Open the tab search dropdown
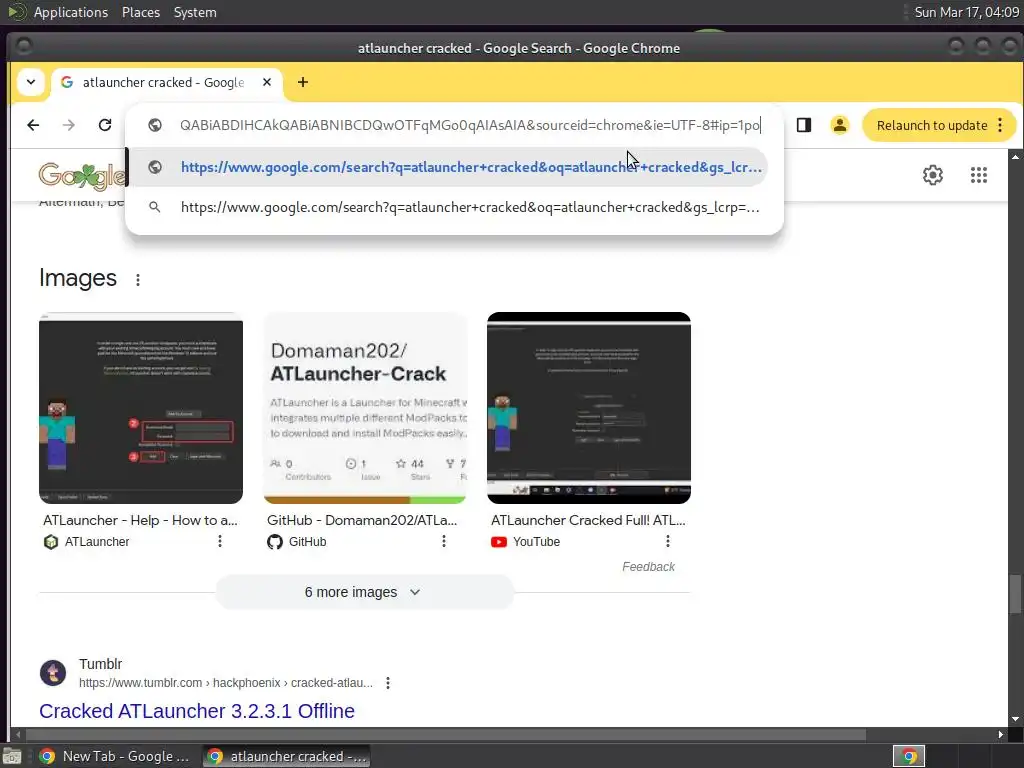Image resolution: width=1024 pixels, height=768 pixels. (x=31, y=82)
